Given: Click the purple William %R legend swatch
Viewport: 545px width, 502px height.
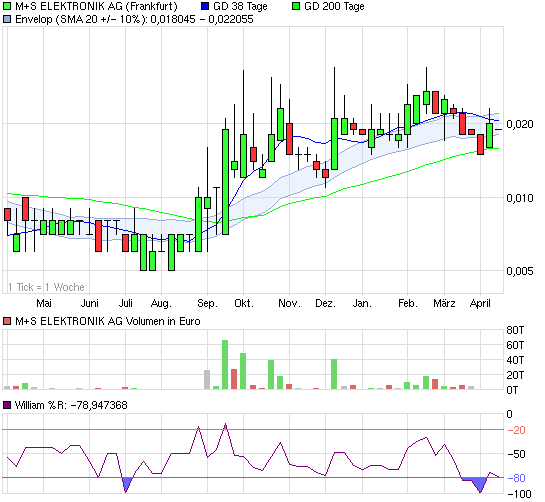Looking at the screenshot, I should click(x=7, y=405).
